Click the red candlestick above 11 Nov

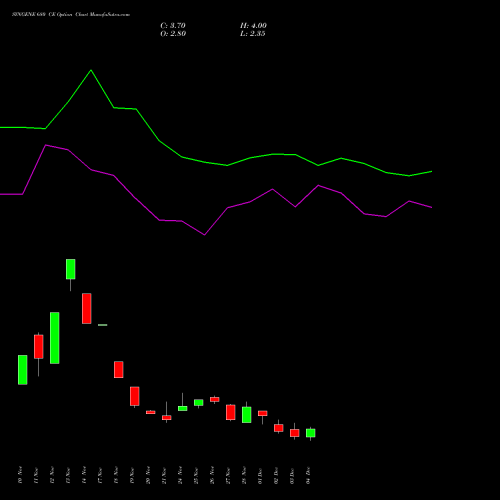click(x=39, y=347)
